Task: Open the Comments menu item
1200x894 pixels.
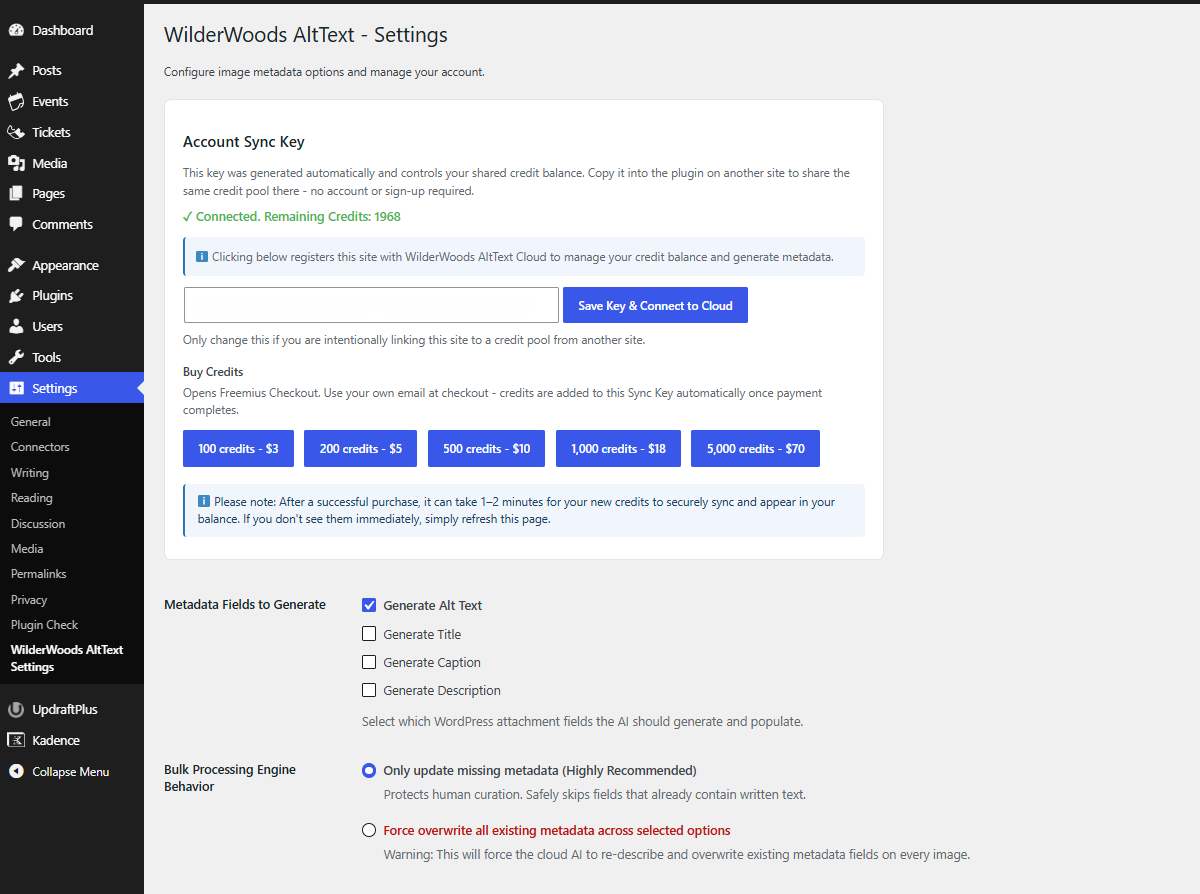Action: pos(72,224)
